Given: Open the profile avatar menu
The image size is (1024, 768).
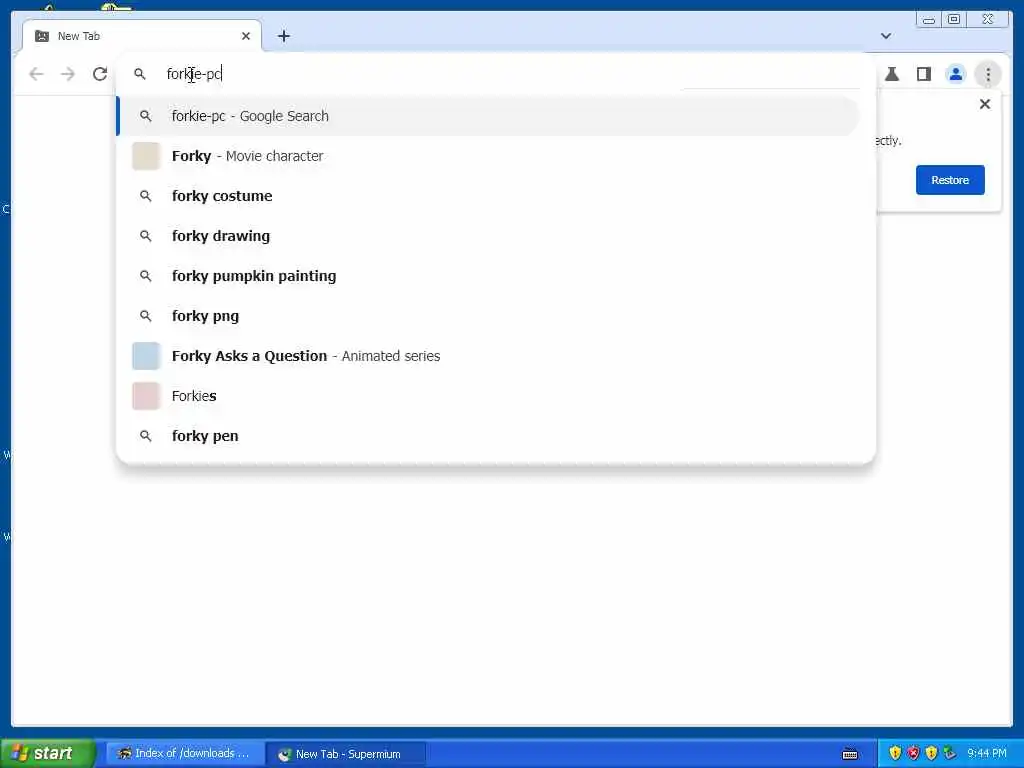Looking at the screenshot, I should click(x=955, y=74).
